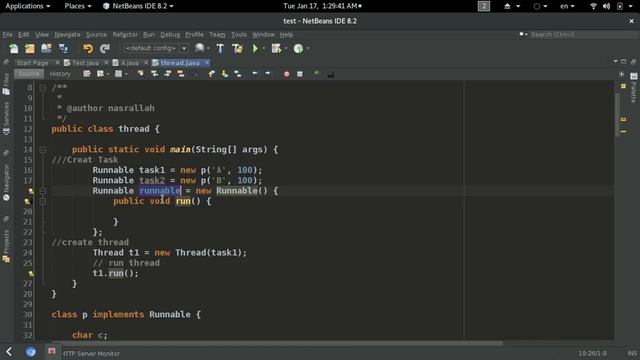Screen dimensions: 640x360
Task: Switch to Test.java tab
Action: (85, 63)
